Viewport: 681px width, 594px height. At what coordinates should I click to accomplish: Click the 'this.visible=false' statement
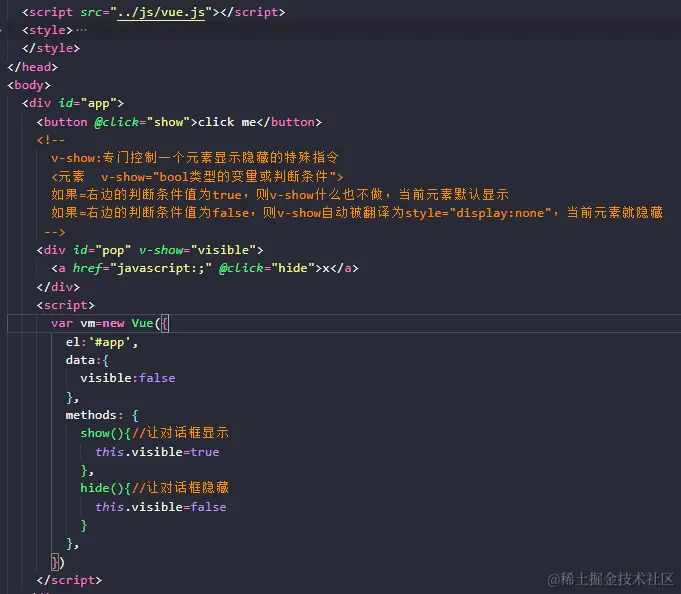coord(161,507)
